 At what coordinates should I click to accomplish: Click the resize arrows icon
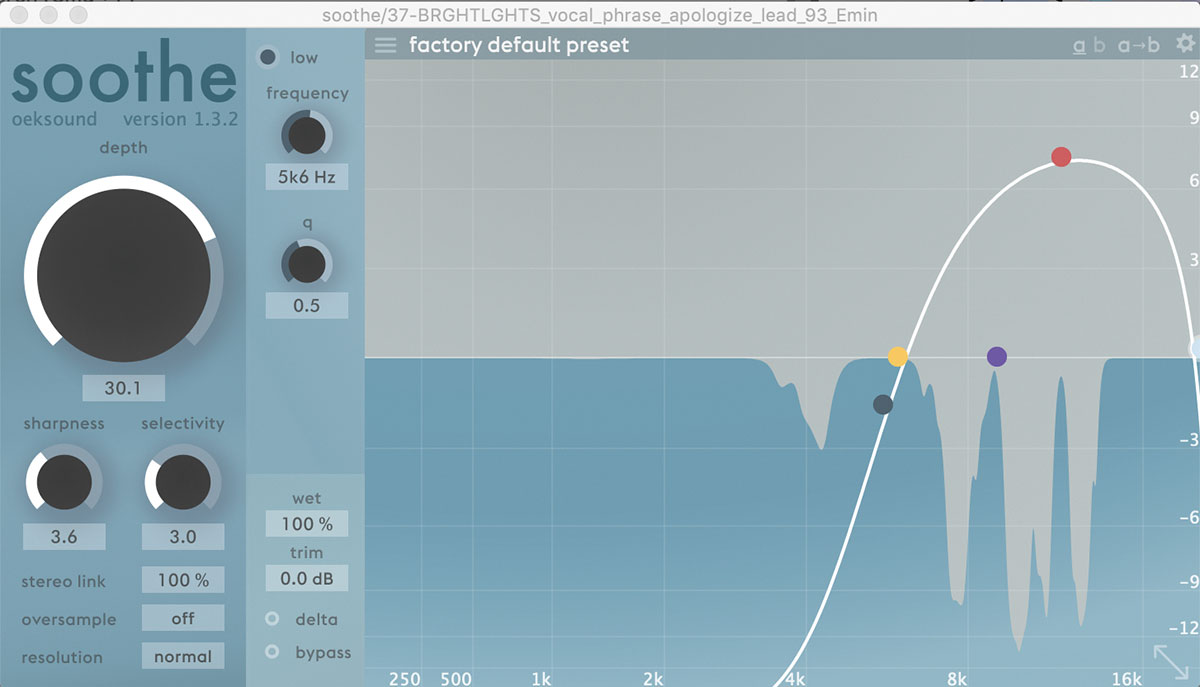click(1171, 661)
